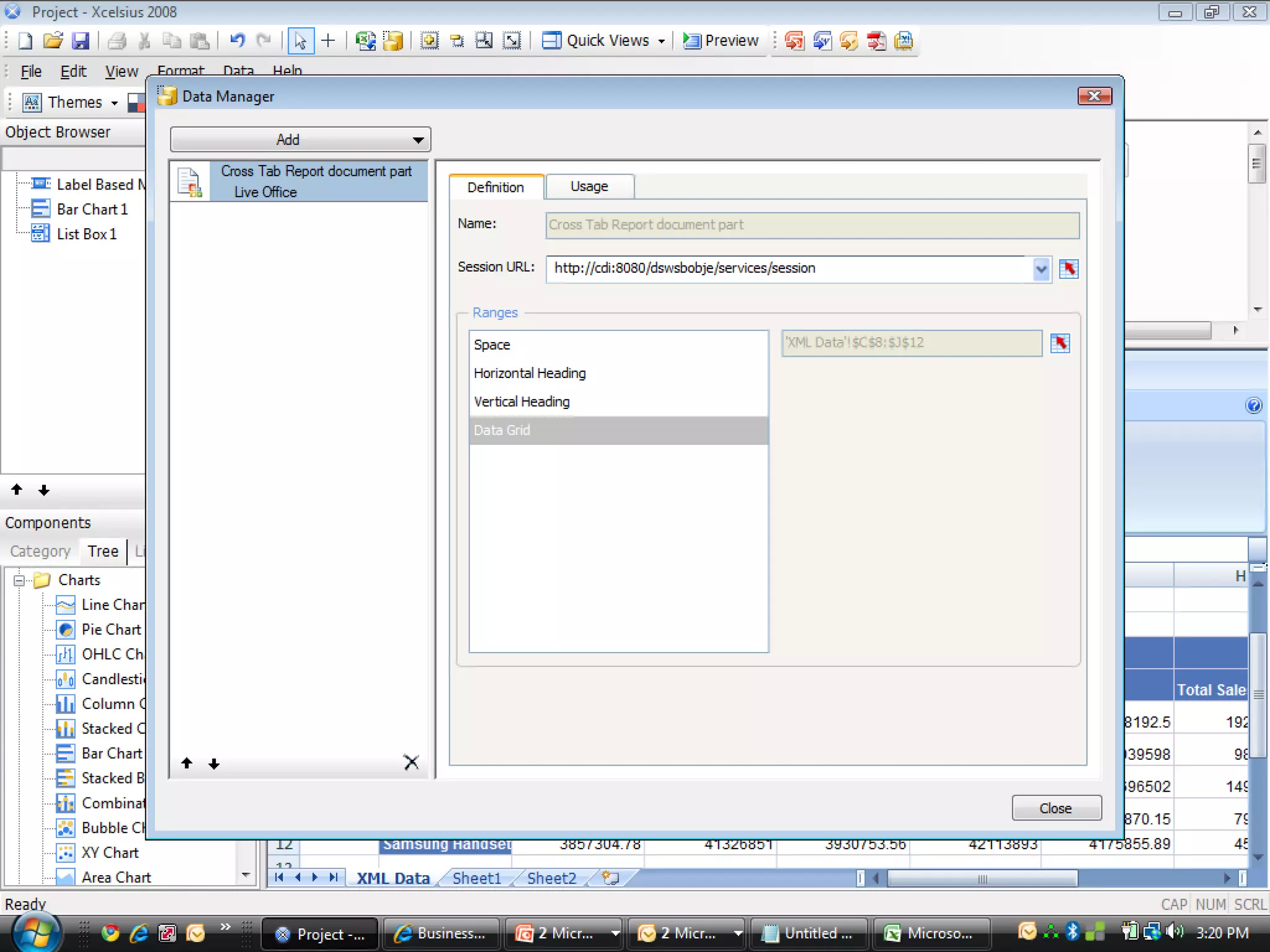1270x952 pixels.
Task: Click the Save disk toolbar icon
Action: pos(81,41)
